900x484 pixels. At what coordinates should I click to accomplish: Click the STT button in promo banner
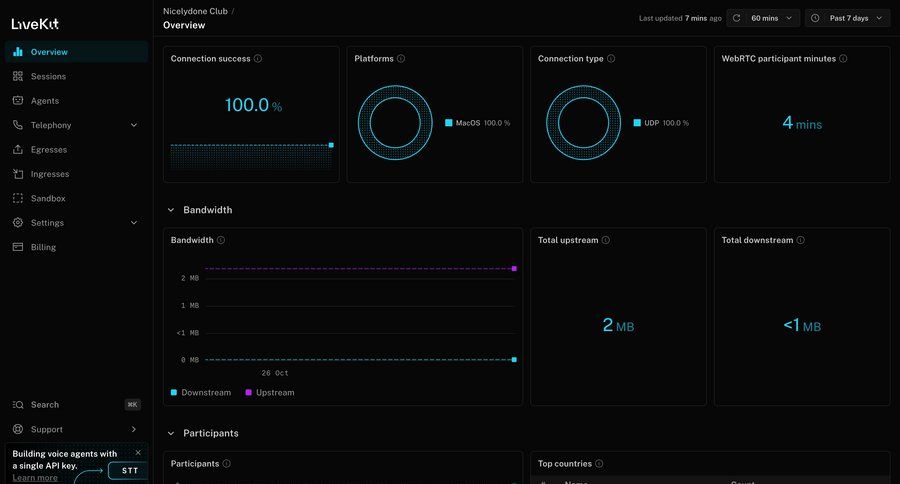point(130,470)
